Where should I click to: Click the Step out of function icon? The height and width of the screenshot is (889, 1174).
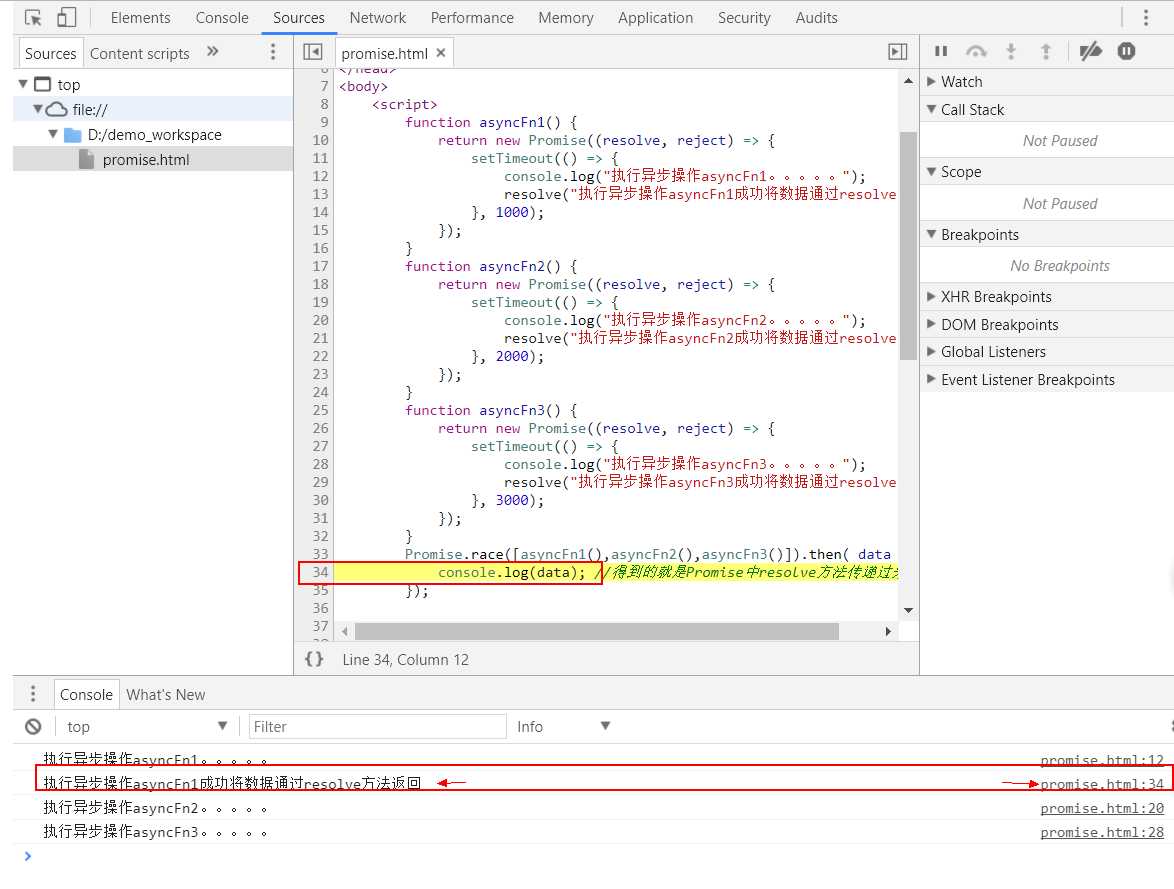1045,51
